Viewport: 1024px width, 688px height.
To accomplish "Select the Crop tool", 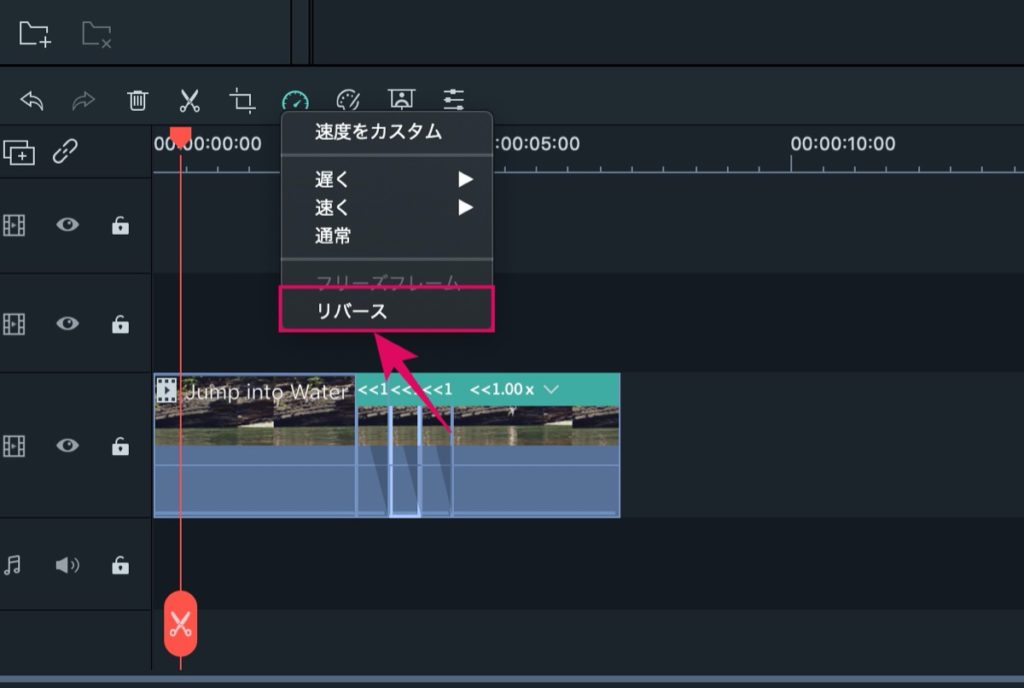I will [242, 101].
